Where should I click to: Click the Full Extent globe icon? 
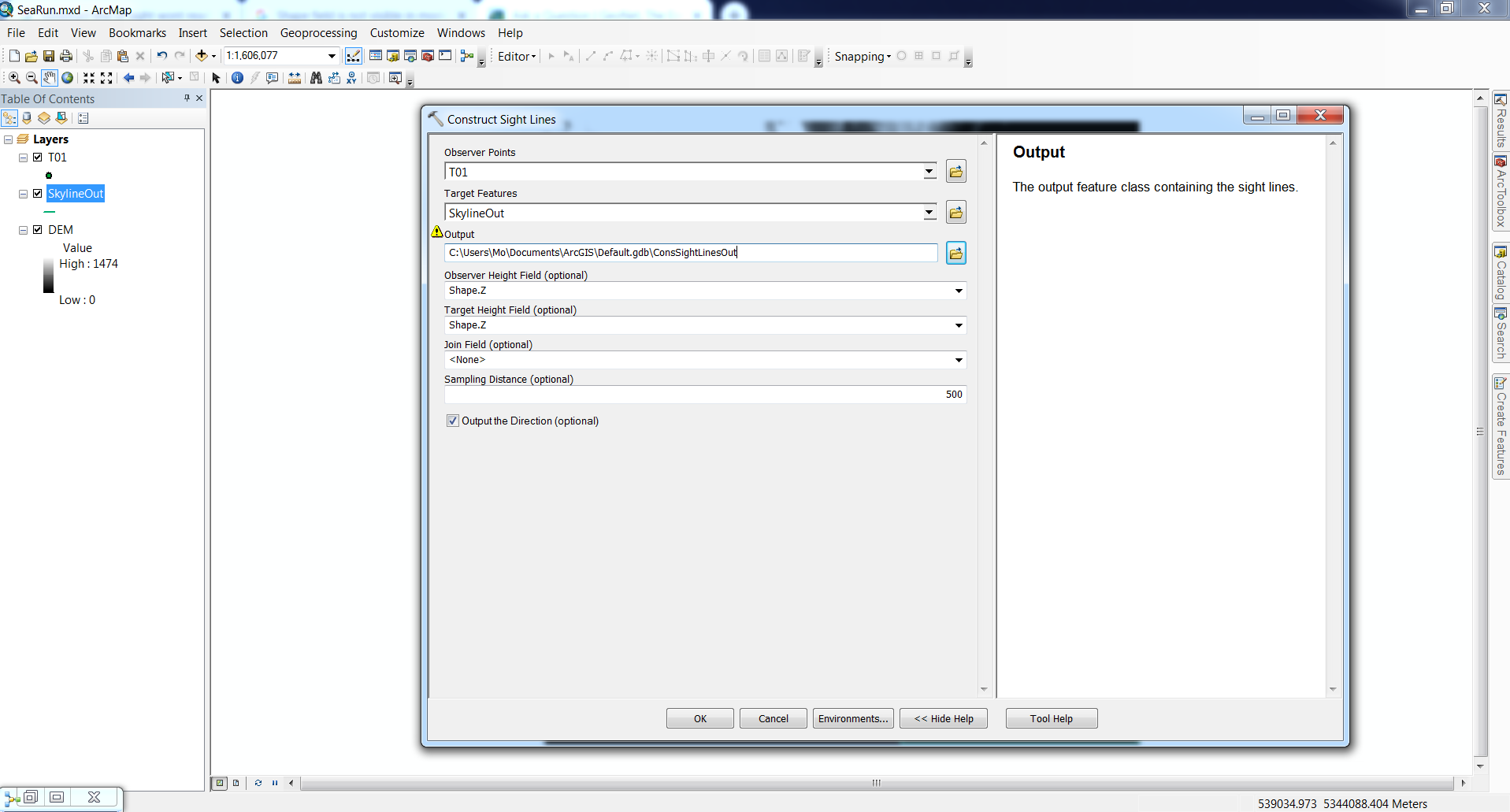click(68, 78)
